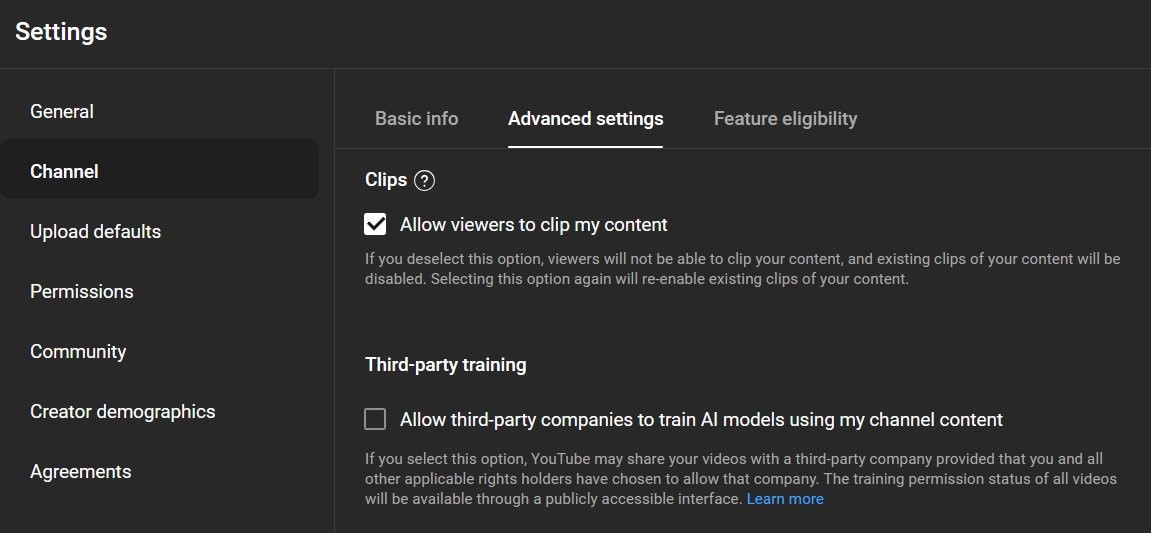Uncheck Allow viewers to clip my content
The image size is (1151, 533).
pos(375,225)
